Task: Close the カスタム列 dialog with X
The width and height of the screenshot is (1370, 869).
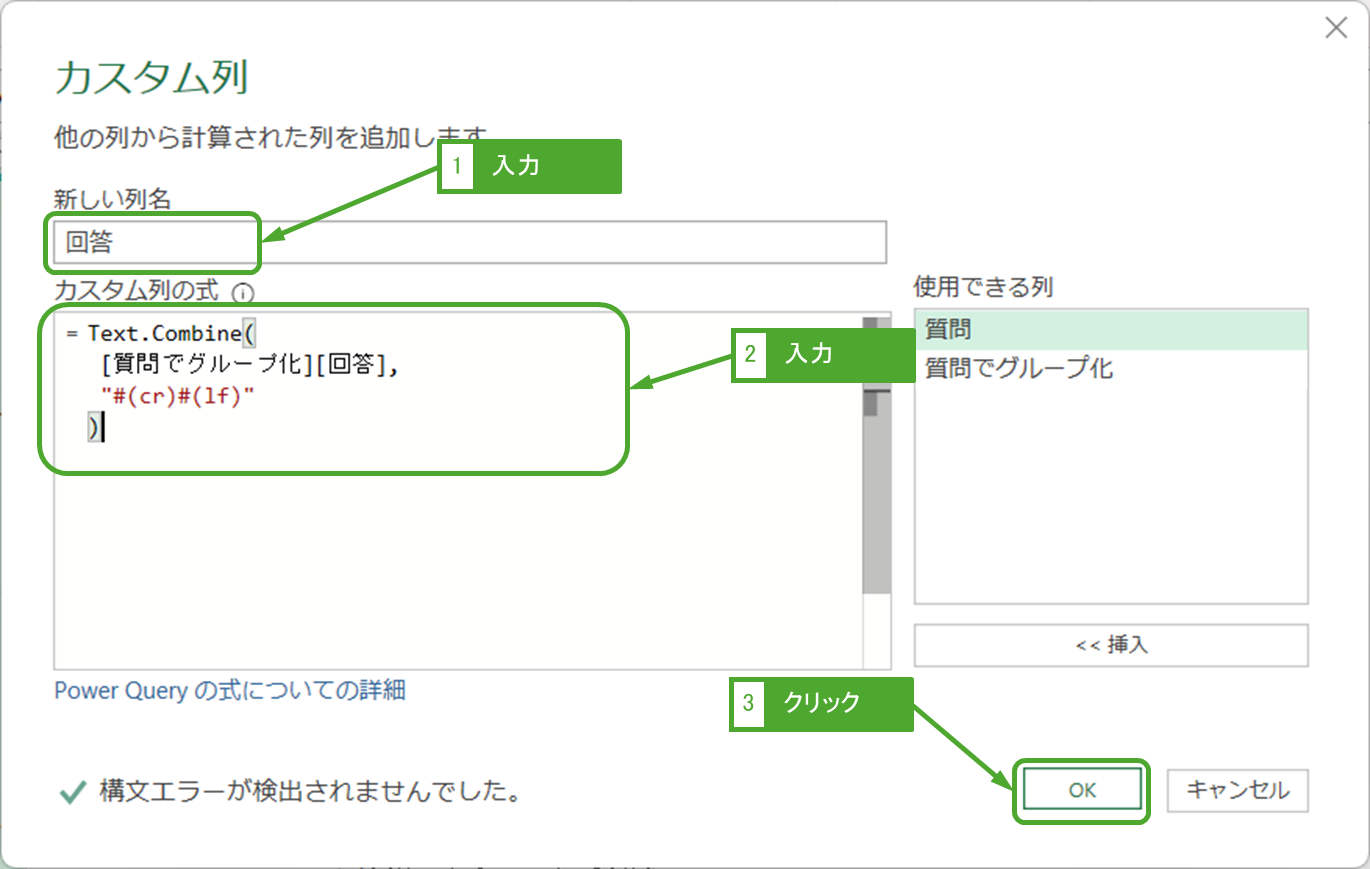Action: coord(1336,29)
